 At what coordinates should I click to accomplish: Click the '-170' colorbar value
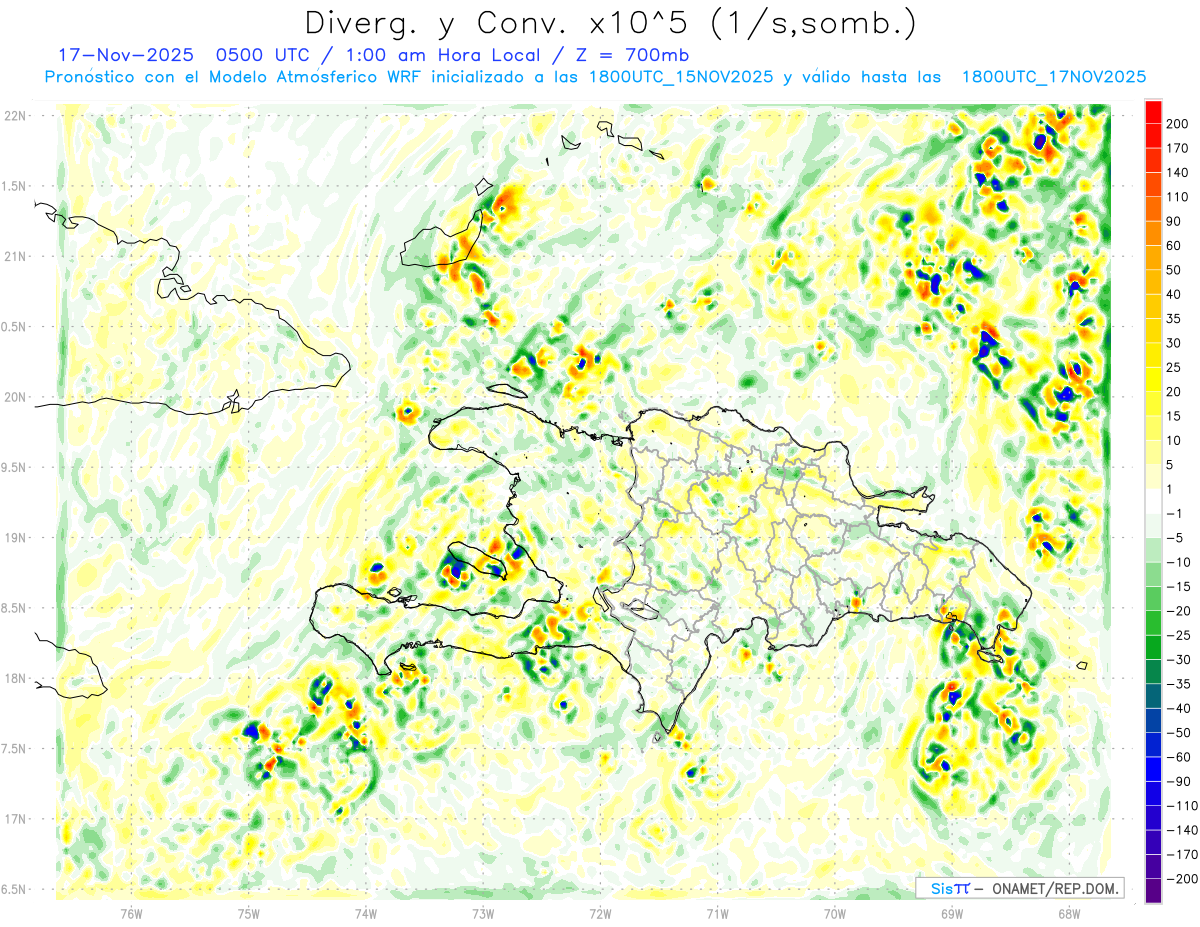1184,855
